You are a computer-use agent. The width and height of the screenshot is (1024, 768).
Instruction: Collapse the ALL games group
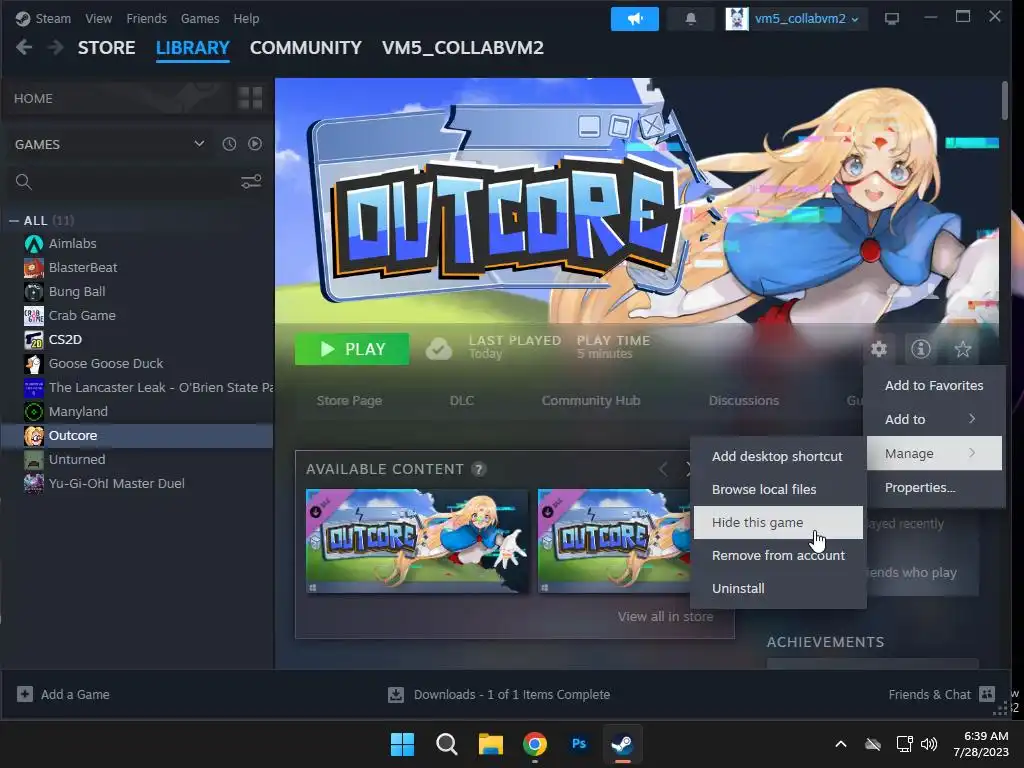coord(14,221)
